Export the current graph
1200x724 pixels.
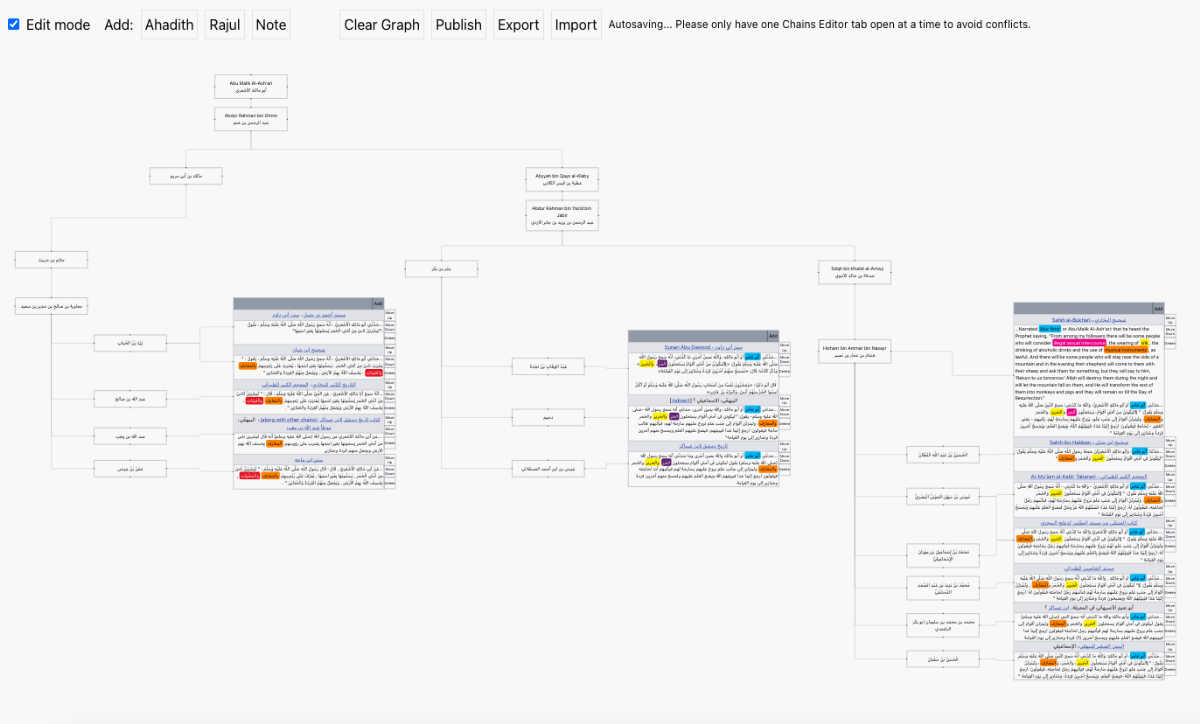pyautogui.click(x=518, y=25)
